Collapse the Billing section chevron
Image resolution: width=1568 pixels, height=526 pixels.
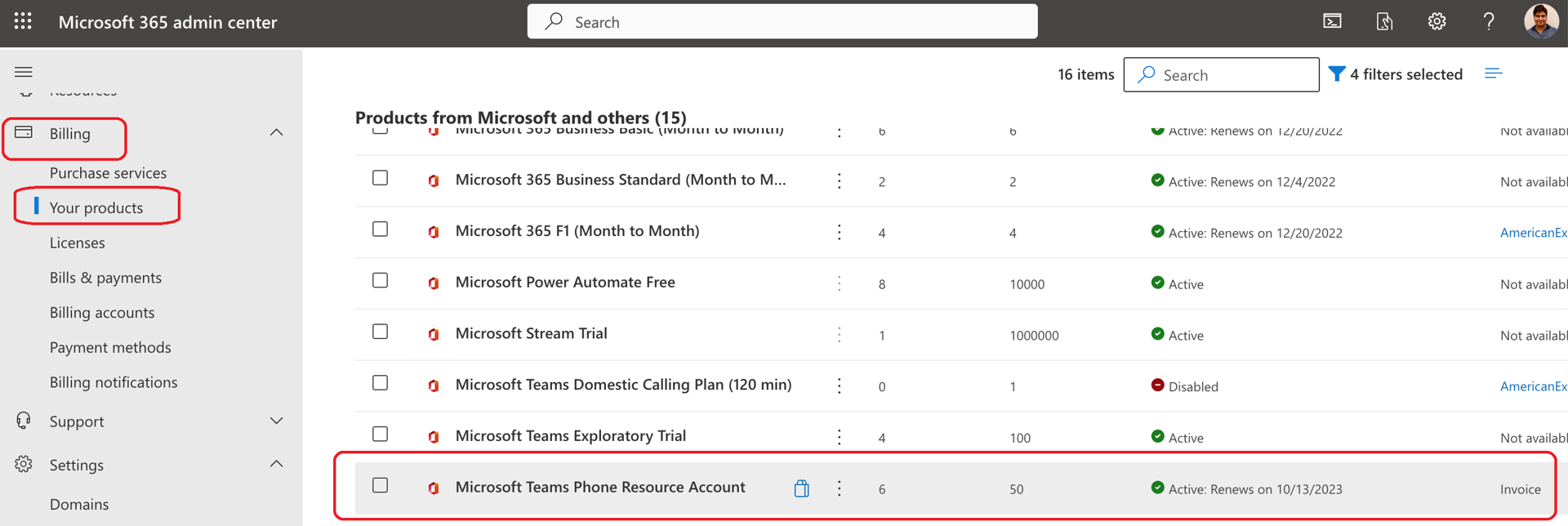point(276,132)
